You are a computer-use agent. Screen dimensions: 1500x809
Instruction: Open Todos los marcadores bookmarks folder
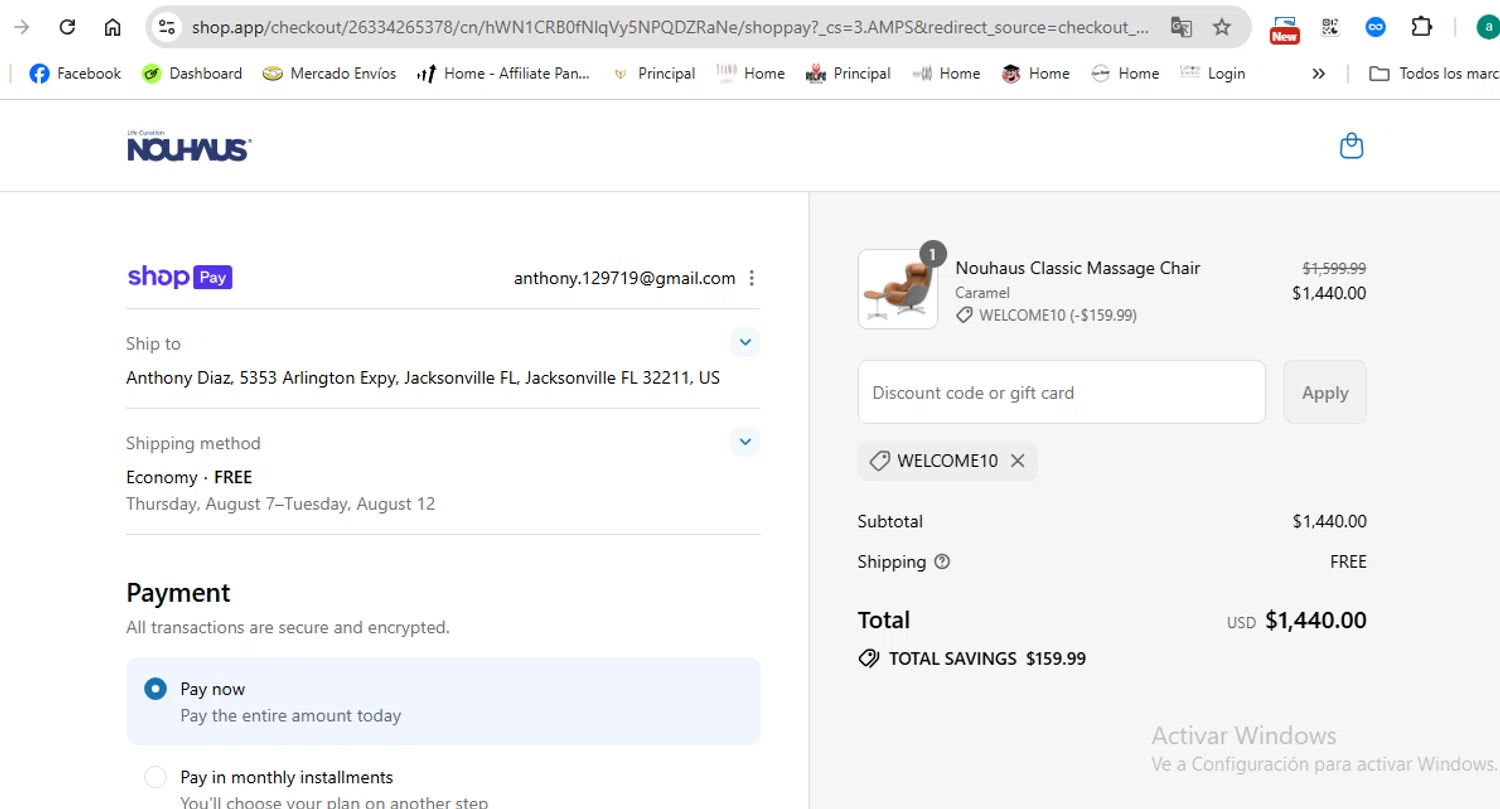pyautogui.click(x=1433, y=73)
